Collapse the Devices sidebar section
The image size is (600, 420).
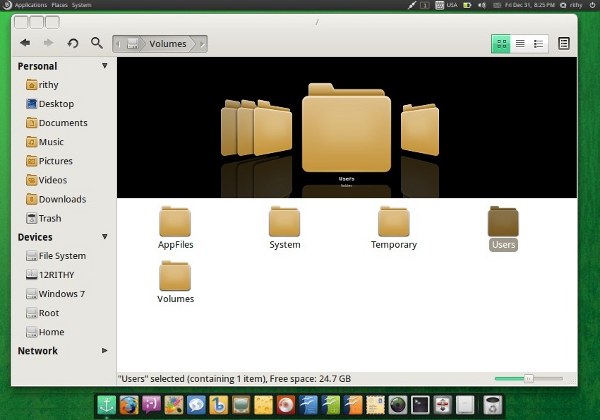[x=105, y=237]
